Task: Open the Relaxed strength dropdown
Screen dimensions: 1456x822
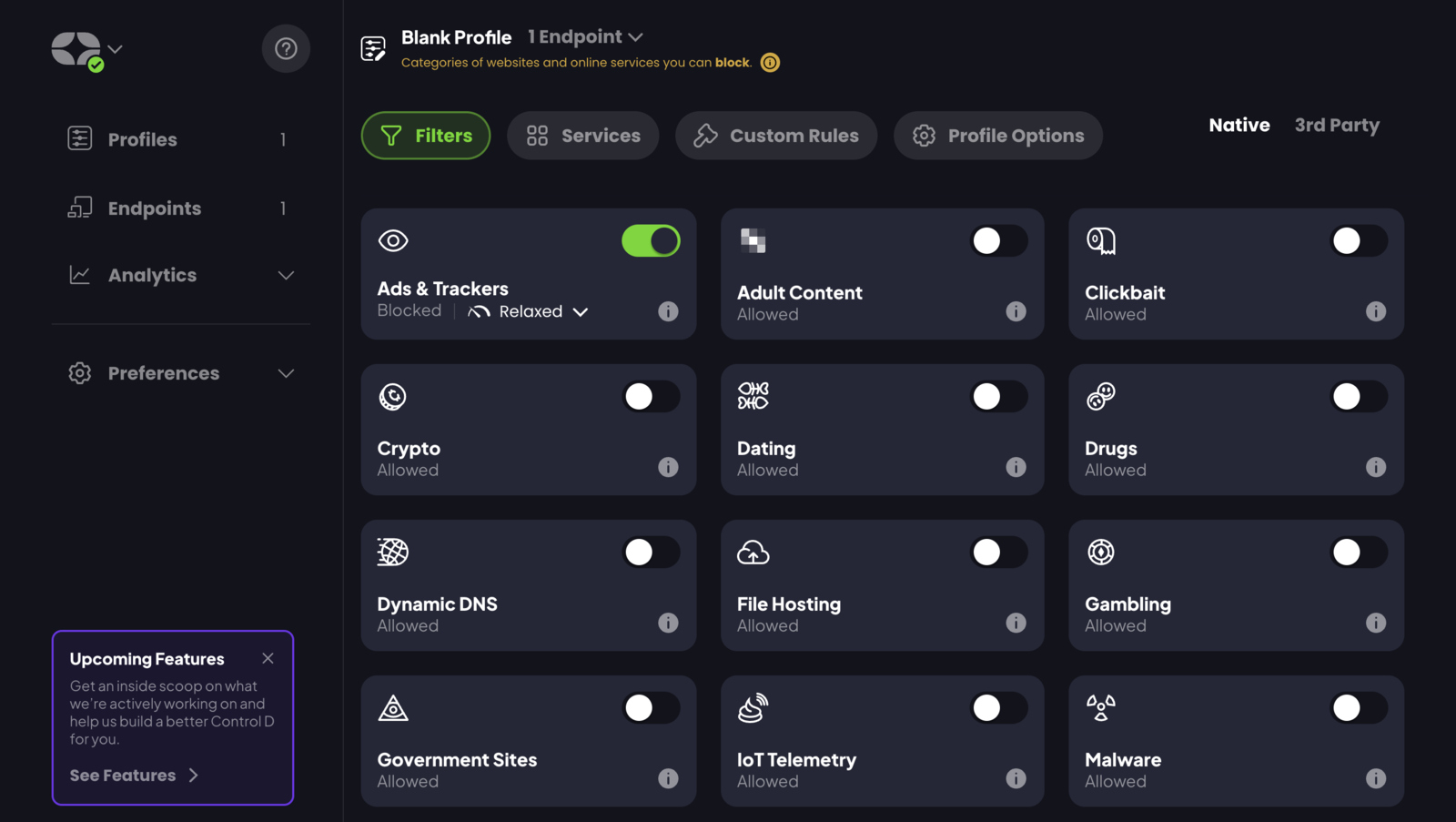Action: click(x=539, y=311)
